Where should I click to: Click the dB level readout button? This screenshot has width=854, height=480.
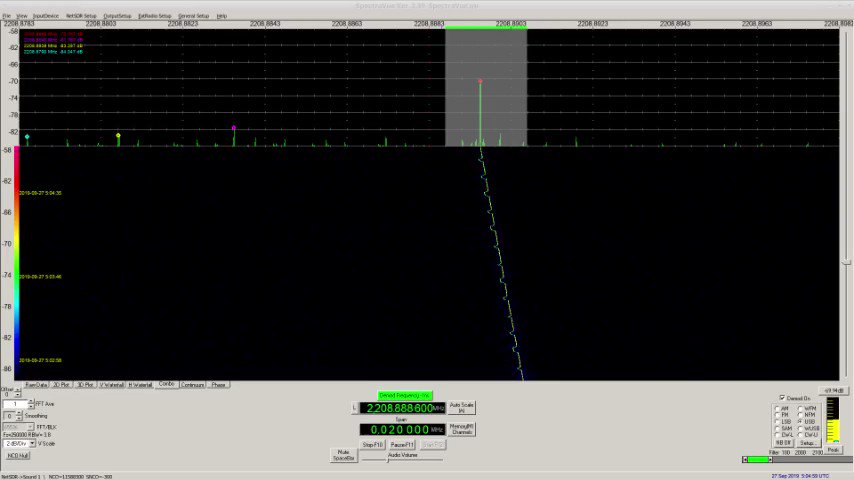point(834,391)
